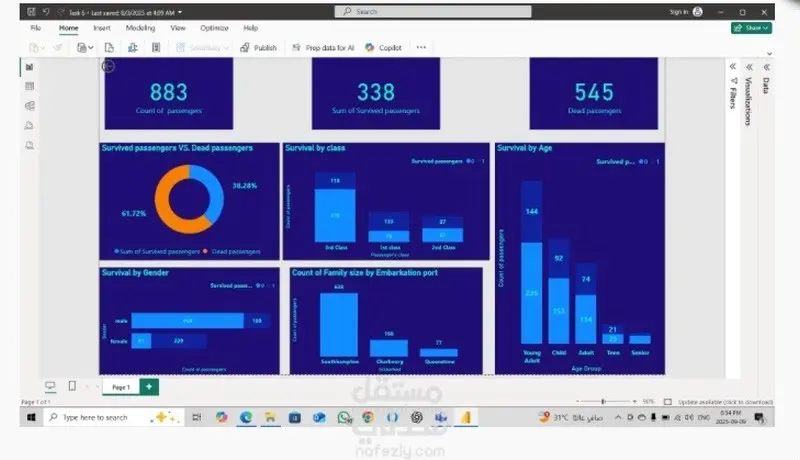
Task: Expand the Filters pane chevron
Action: pos(733,66)
